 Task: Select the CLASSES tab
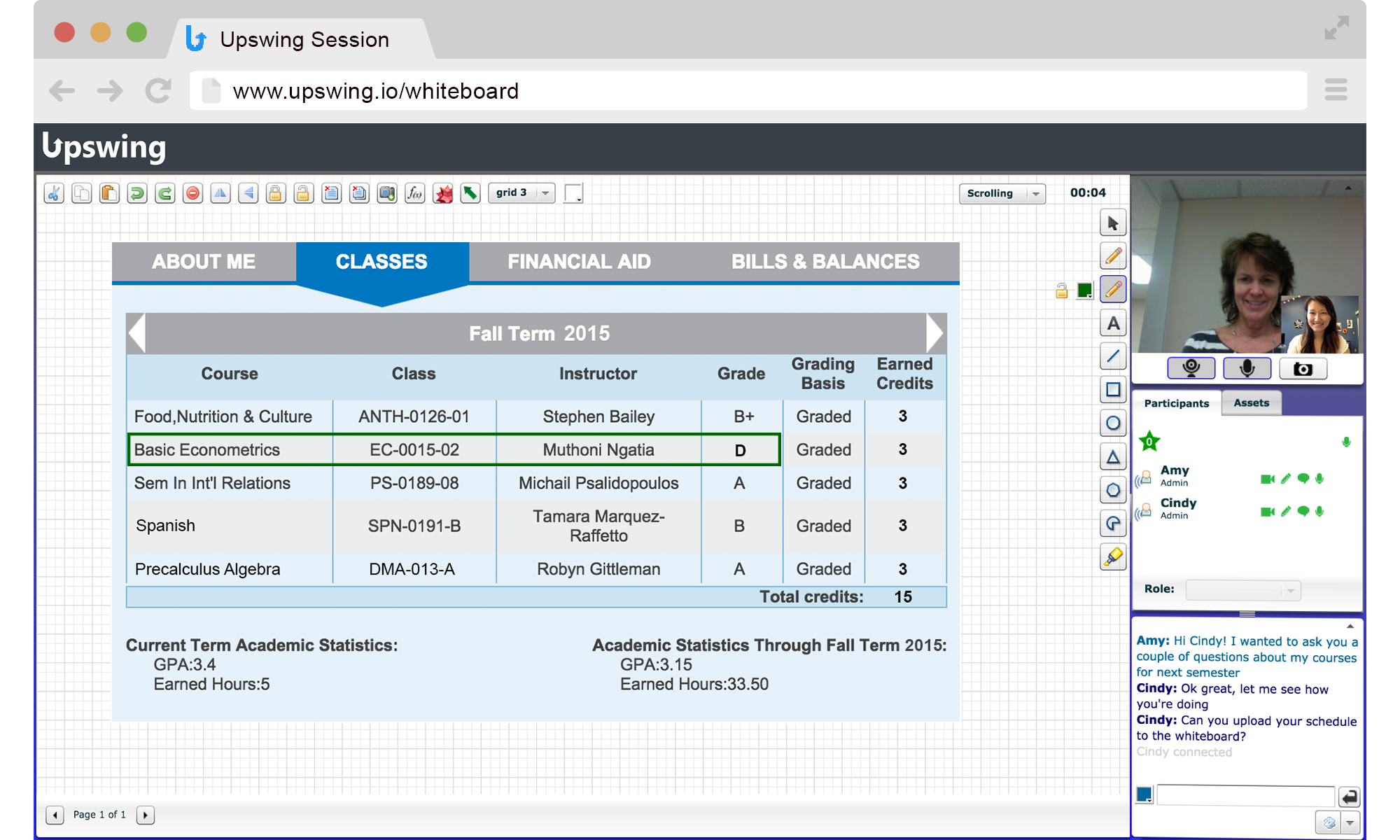[381, 262]
